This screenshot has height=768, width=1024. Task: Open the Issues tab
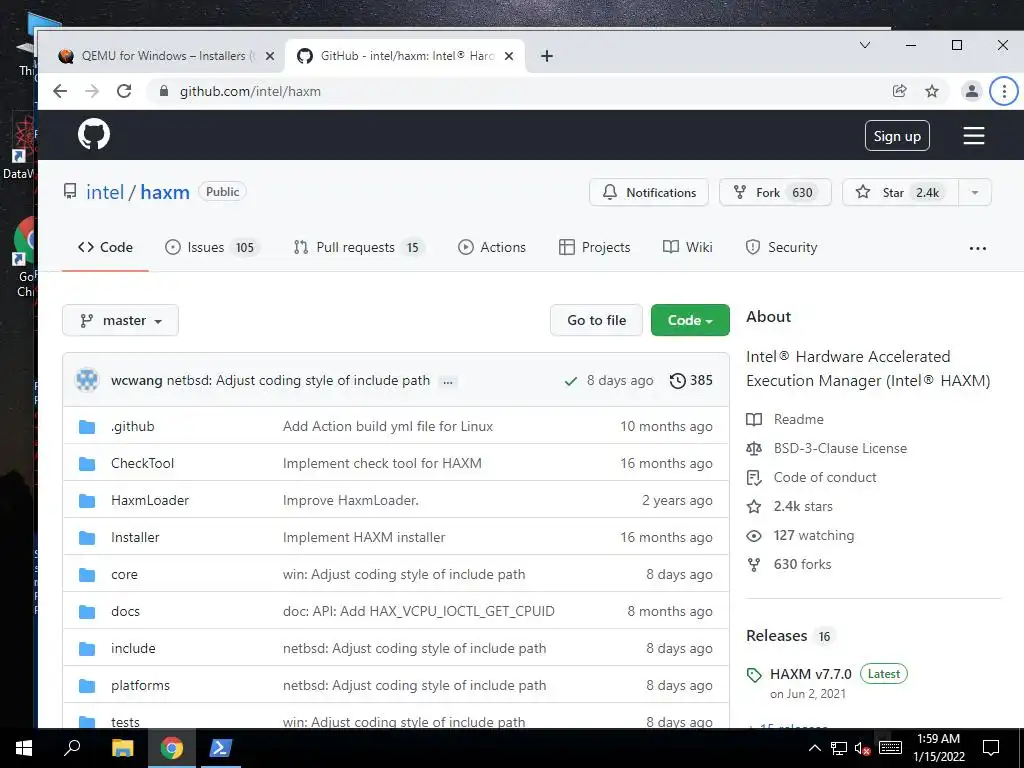[x=213, y=248]
